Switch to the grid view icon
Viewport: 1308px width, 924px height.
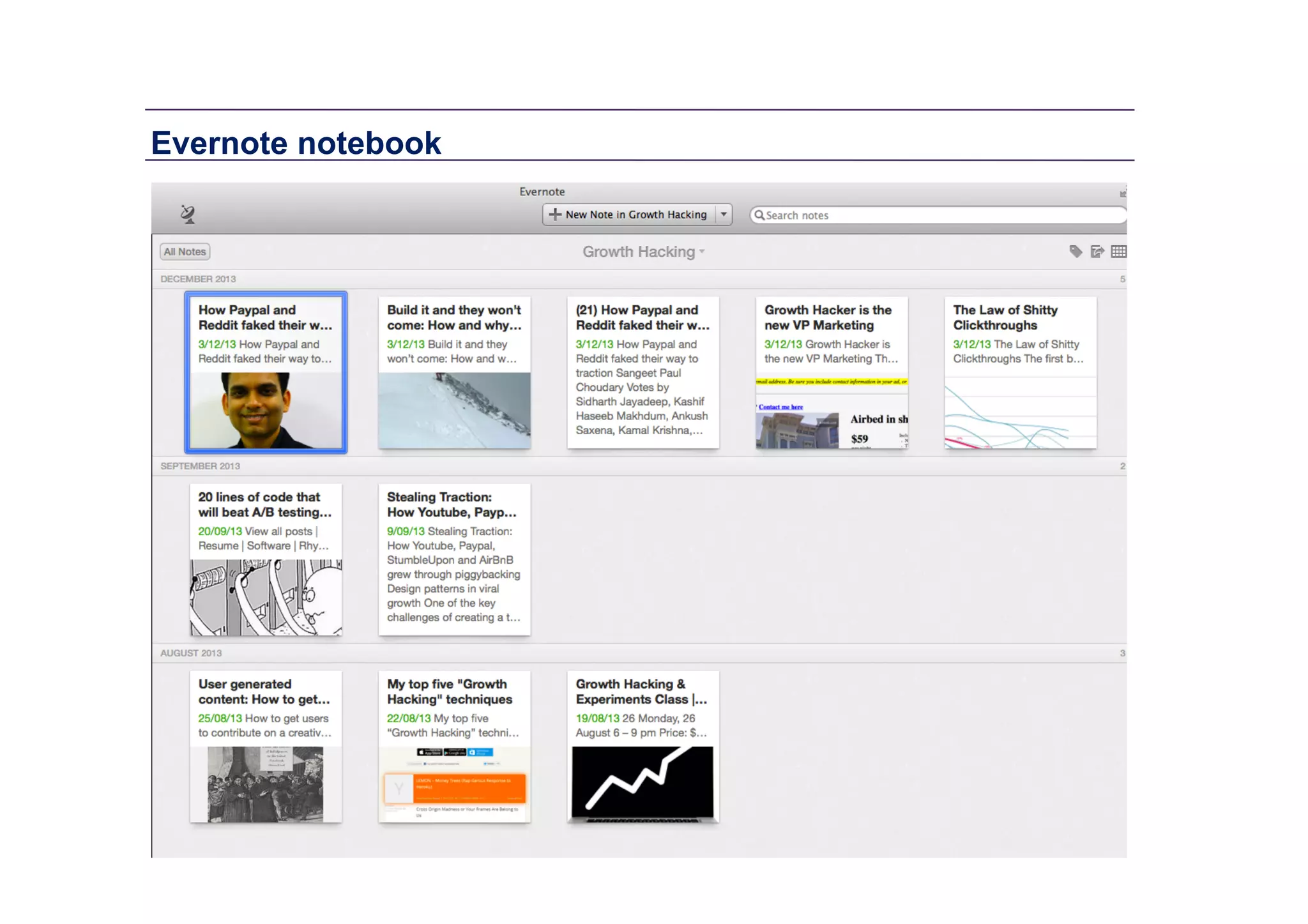[1118, 252]
